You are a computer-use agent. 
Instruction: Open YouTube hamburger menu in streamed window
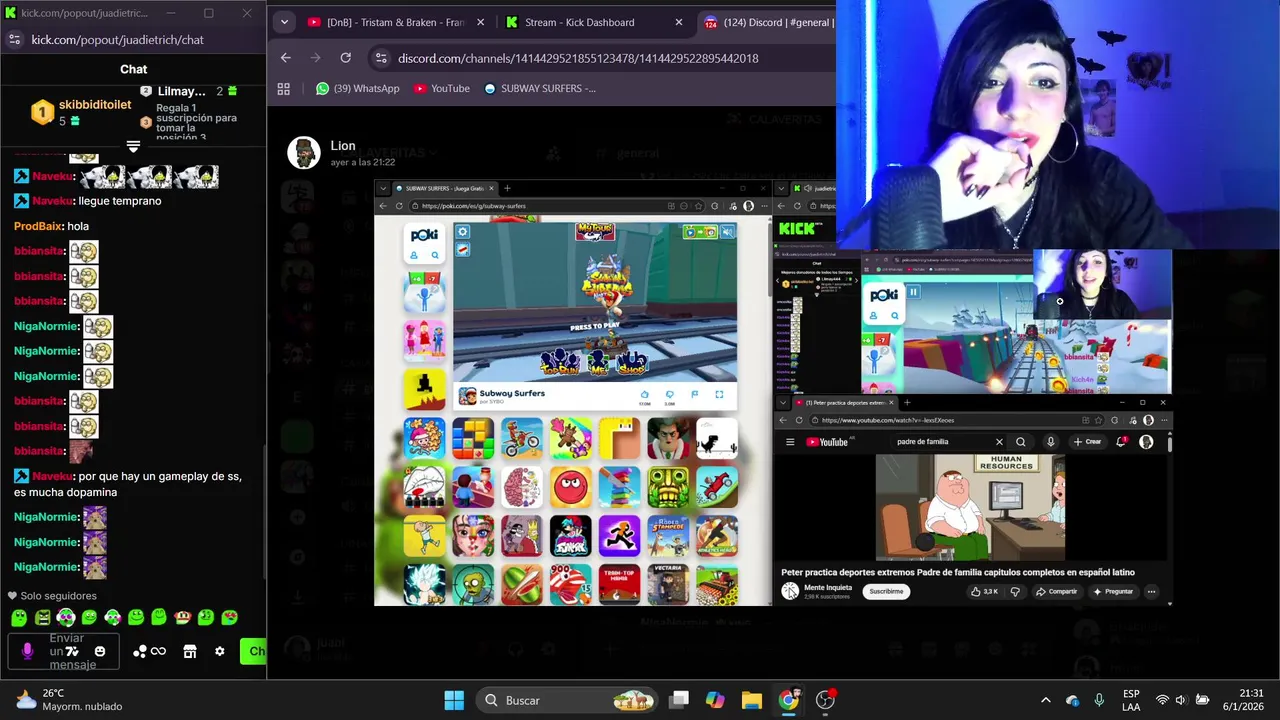[790, 442]
